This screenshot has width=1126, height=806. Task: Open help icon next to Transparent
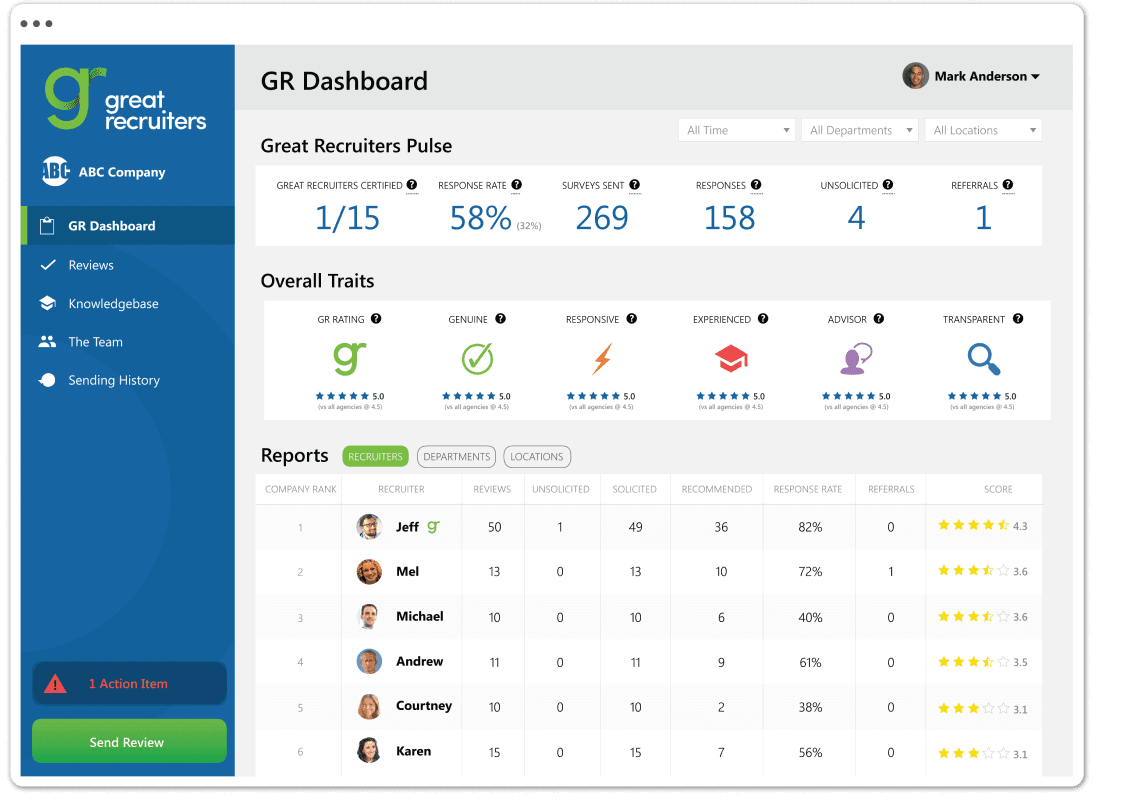tap(1018, 319)
